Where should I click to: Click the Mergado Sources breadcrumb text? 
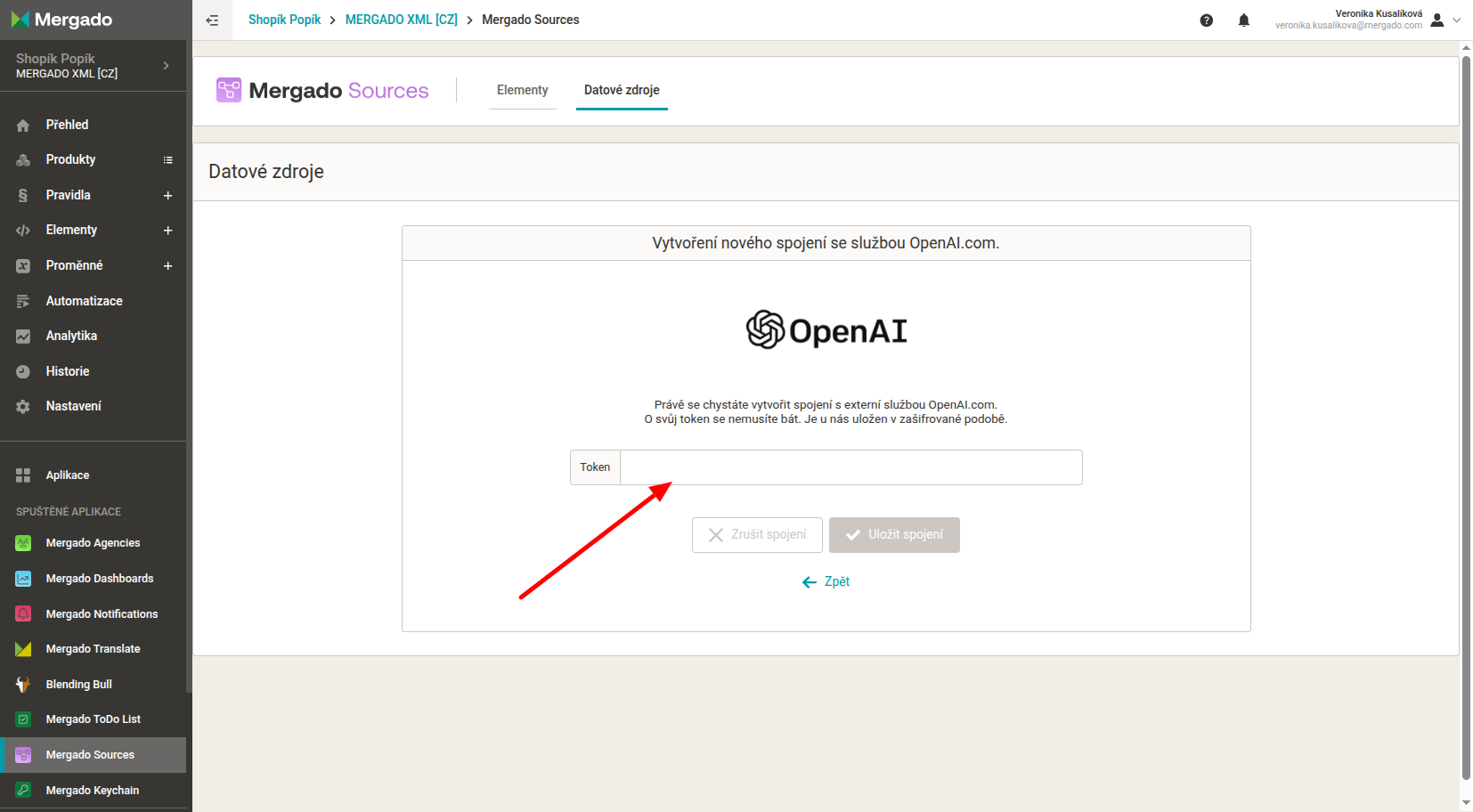(531, 20)
